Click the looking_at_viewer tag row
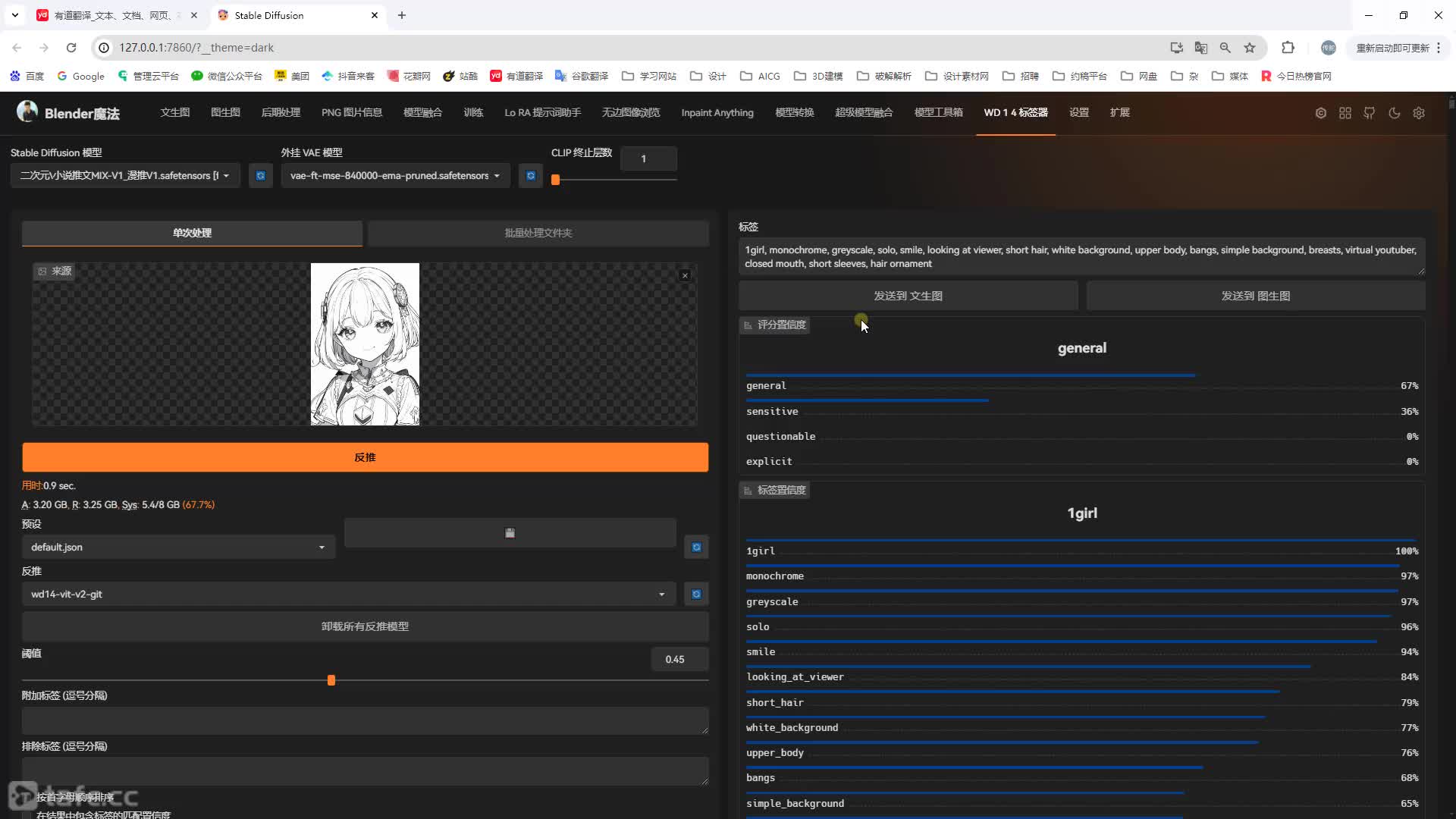This screenshot has height=819, width=1456. tap(1082, 676)
